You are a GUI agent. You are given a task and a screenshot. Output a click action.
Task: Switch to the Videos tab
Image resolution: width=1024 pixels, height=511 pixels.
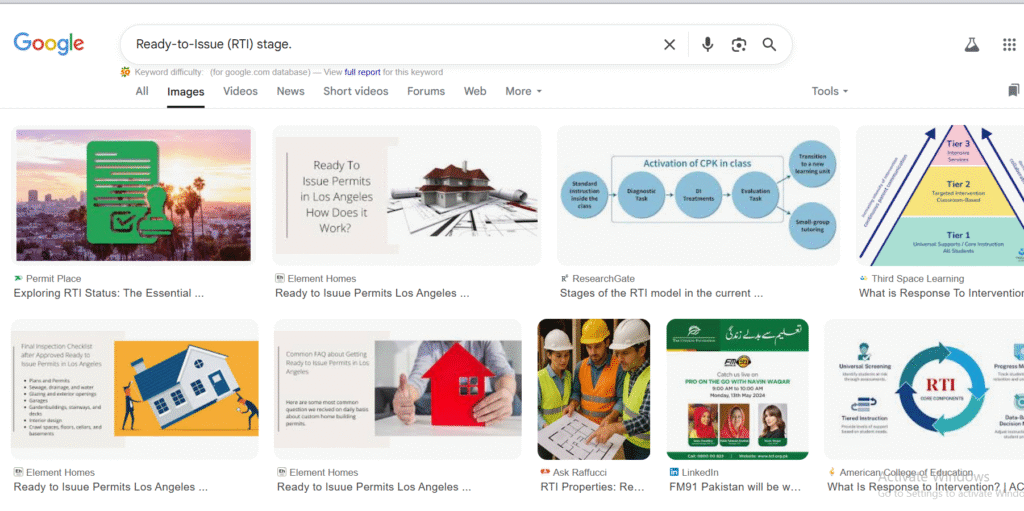click(x=240, y=91)
